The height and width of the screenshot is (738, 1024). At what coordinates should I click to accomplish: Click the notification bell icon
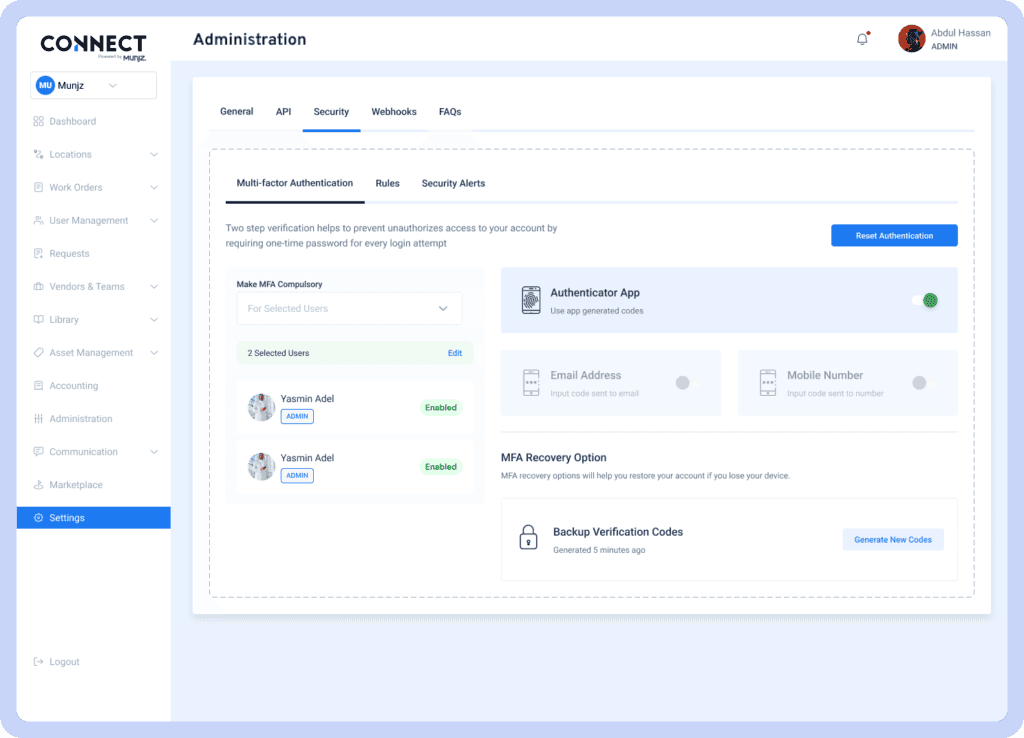862,39
